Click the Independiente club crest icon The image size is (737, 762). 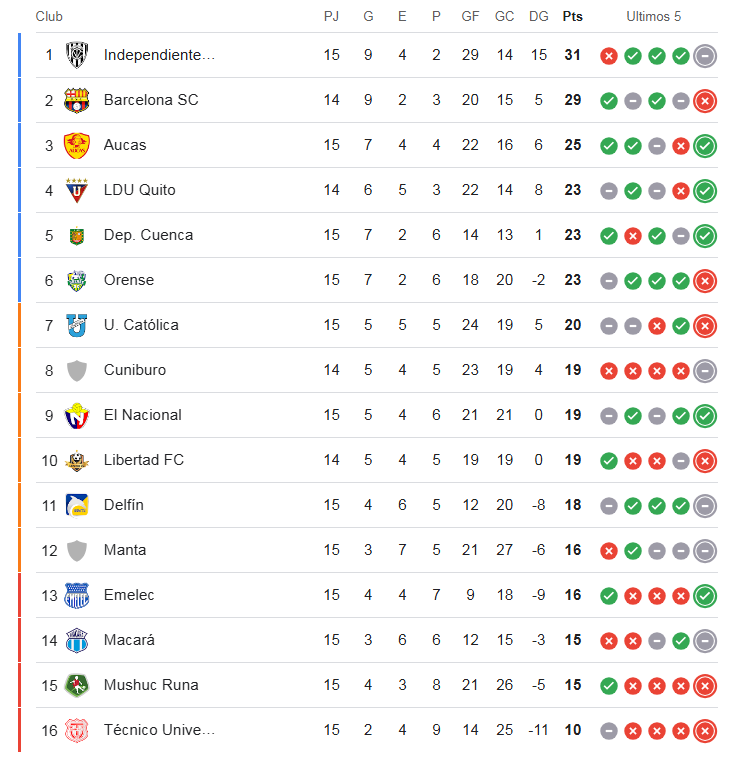pos(77,55)
